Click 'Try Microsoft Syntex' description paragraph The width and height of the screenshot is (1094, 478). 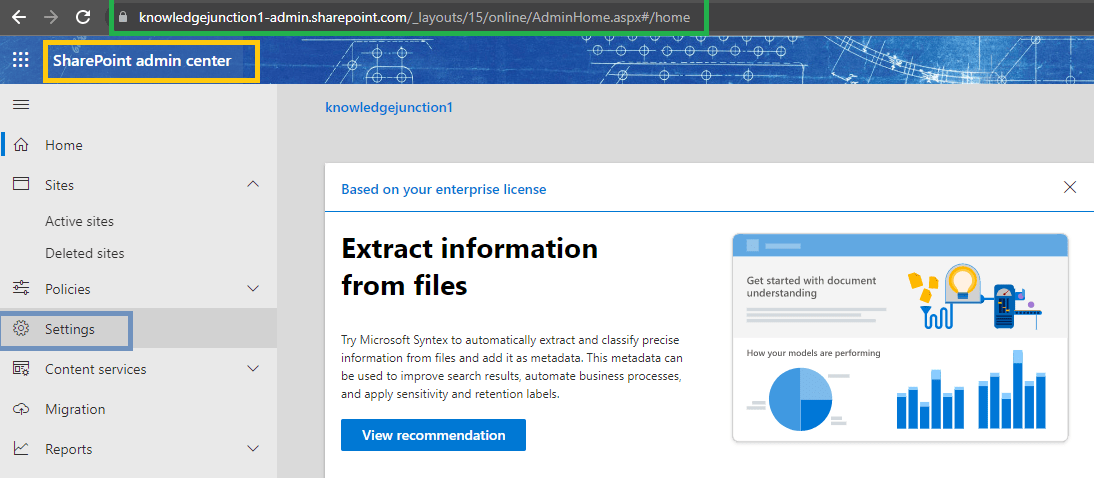(x=511, y=367)
